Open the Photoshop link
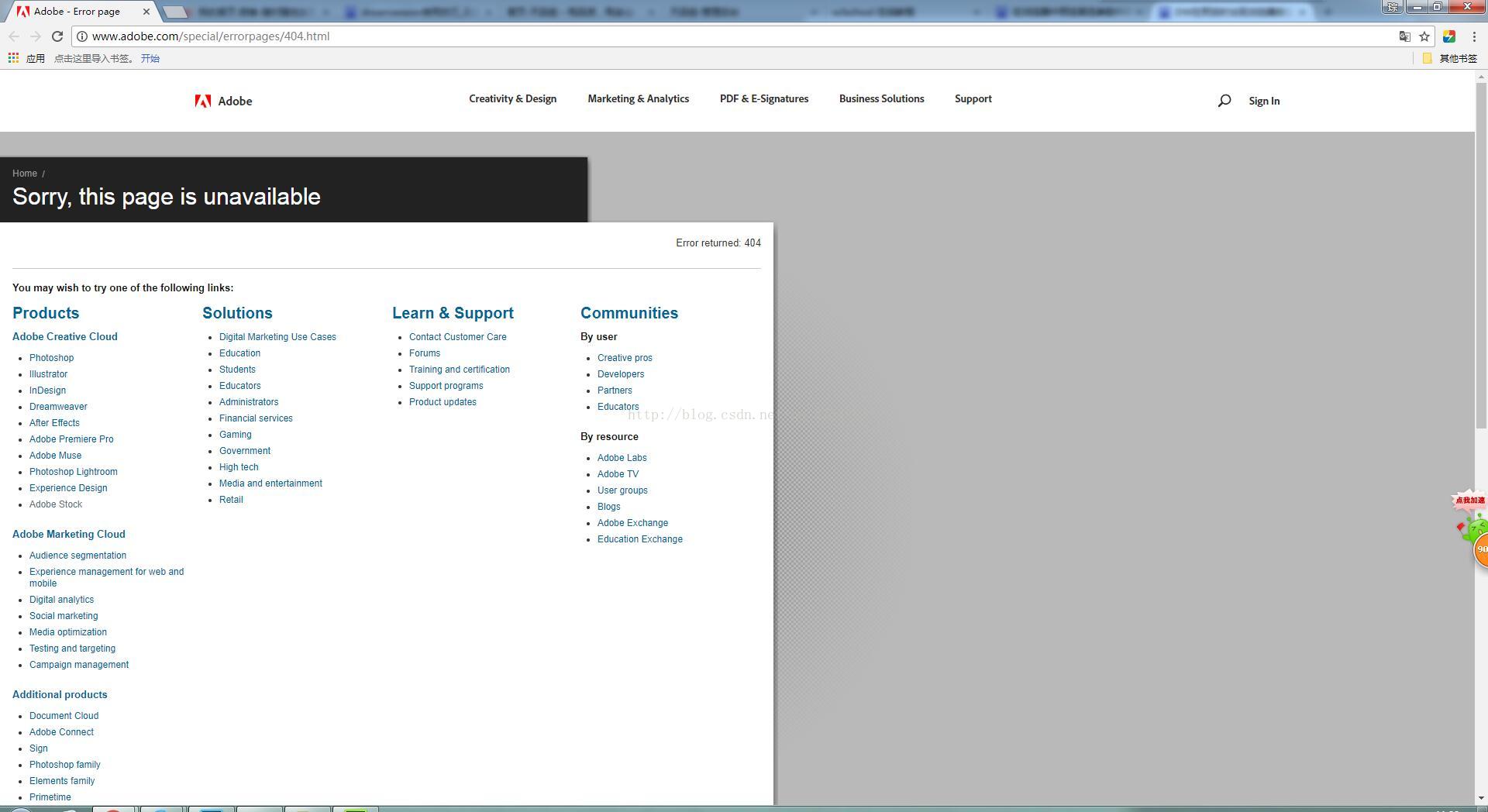The image size is (1488, 812). pos(51,358)
